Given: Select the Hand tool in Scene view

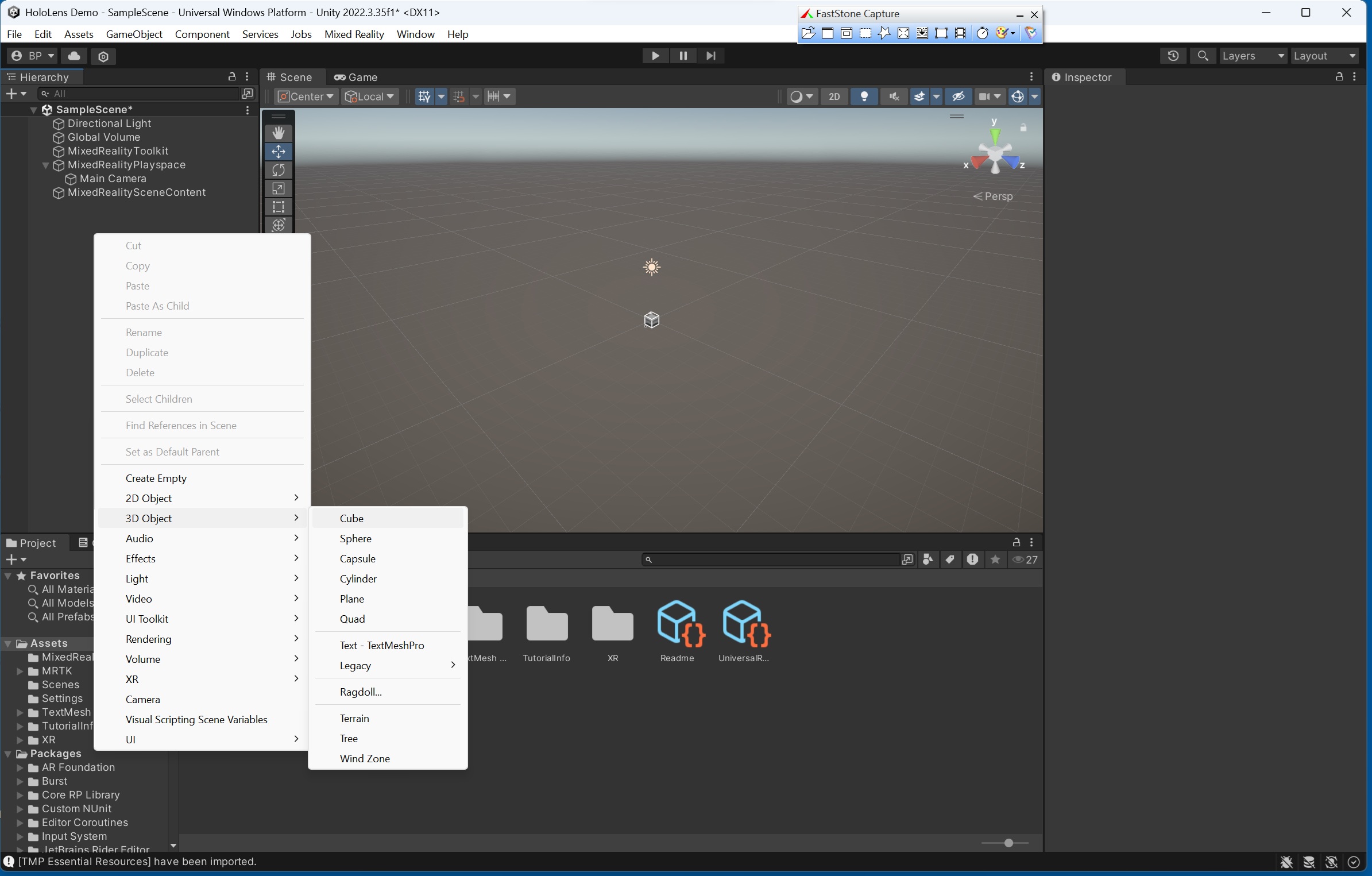Looking at the screenshot, I should 279,132.
